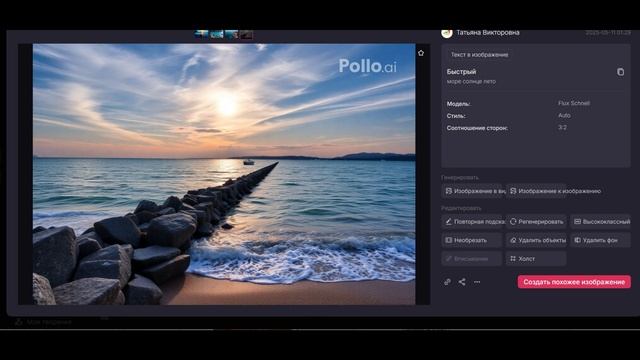Click the star favorite icon beside the image
Screen dimensions: 640x360
click(x=421, y=53)
